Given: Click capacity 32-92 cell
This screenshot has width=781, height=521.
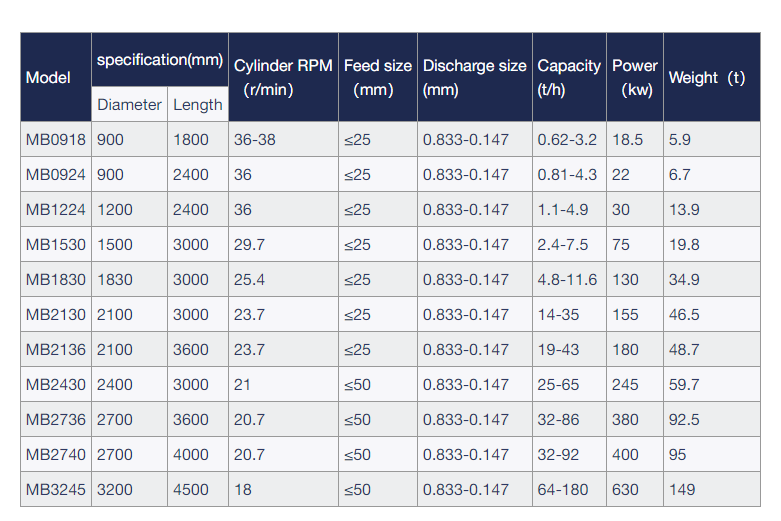Looking at the screenshot, I should [569, 454].
